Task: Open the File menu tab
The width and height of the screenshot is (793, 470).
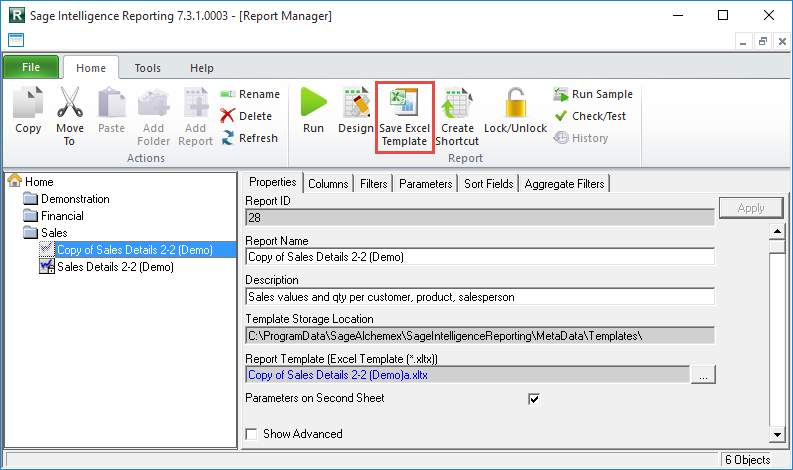Action: (x=31, y=67)
